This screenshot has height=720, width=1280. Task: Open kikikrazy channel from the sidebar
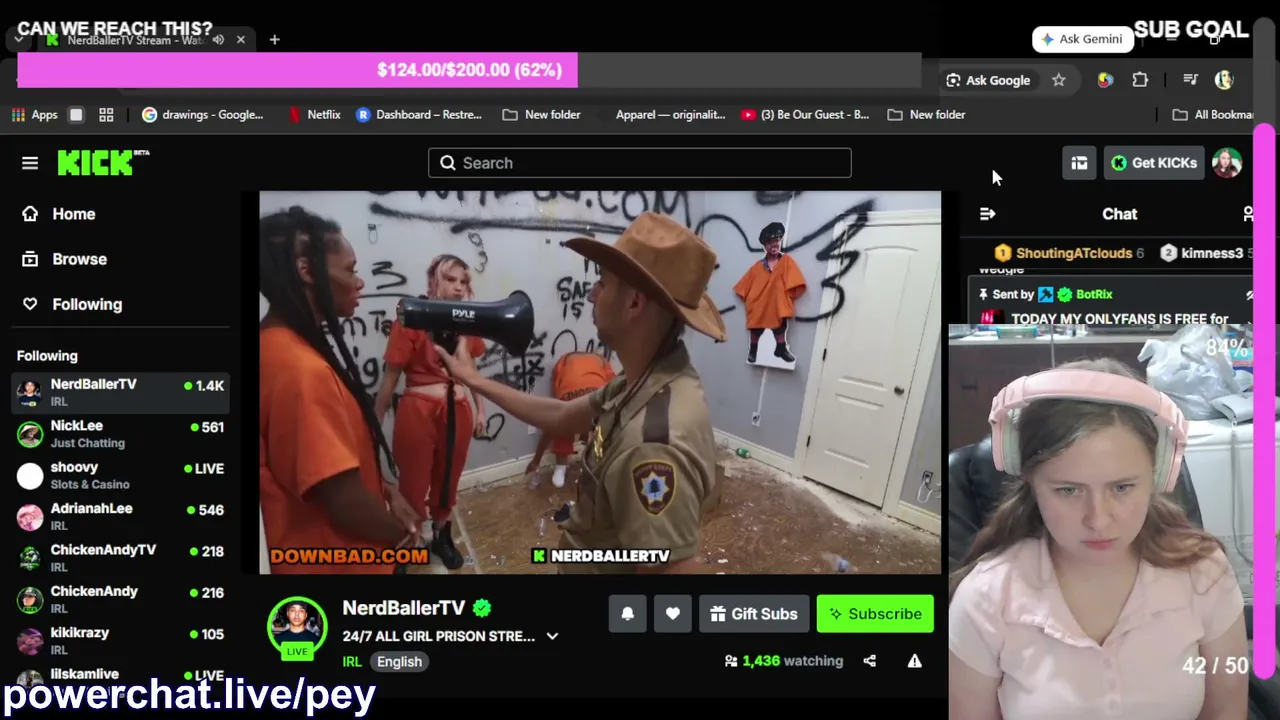coord(120,640)
